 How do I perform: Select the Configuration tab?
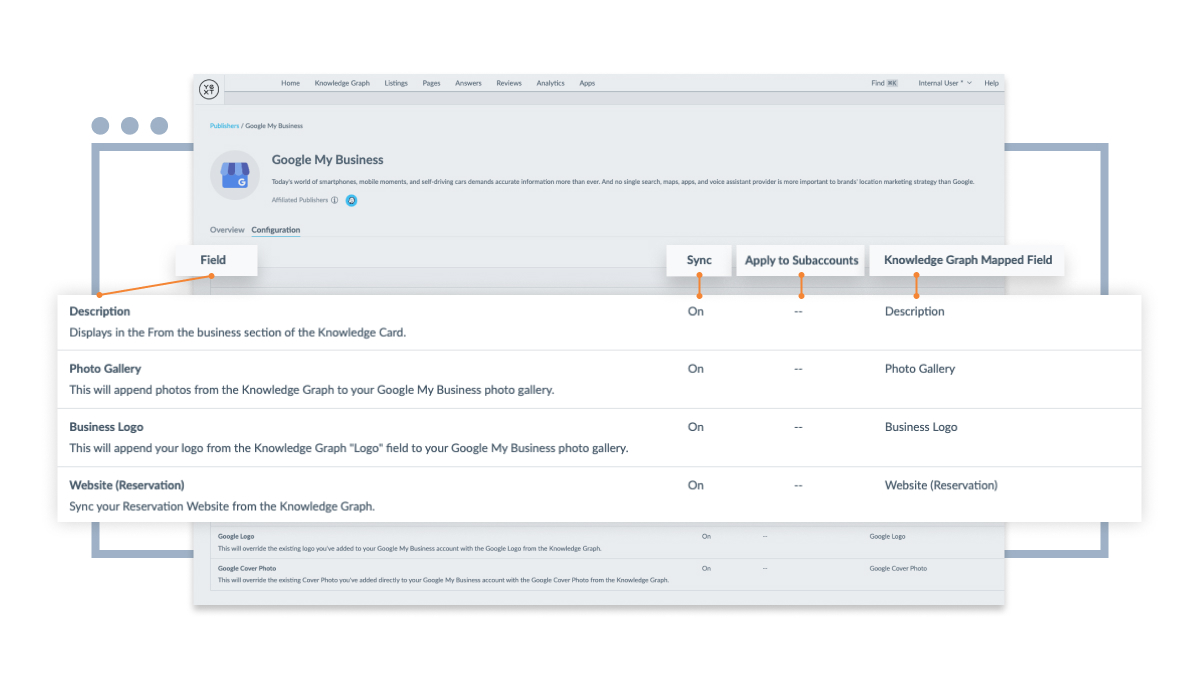click(x=276, y=230)
